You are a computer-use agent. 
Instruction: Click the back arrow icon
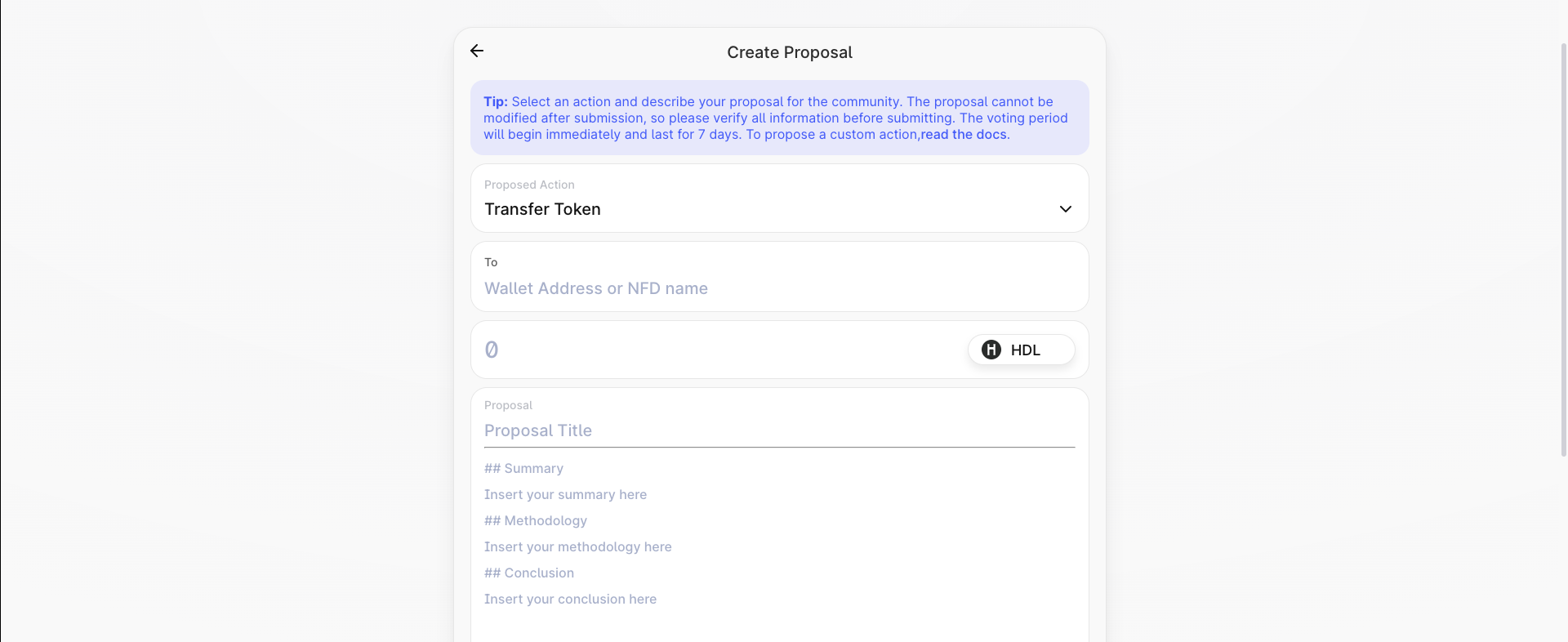[477, 51]
